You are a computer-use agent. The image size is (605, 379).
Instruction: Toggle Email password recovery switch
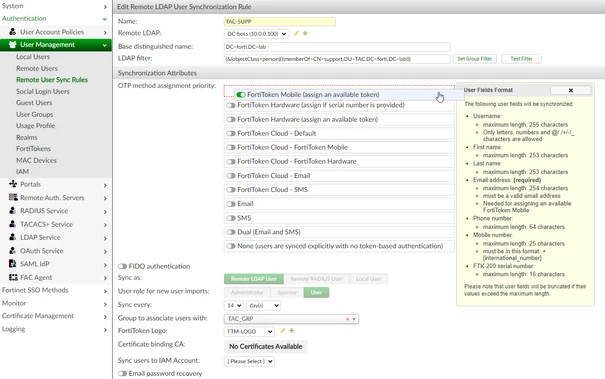click(x=122, y=374)
